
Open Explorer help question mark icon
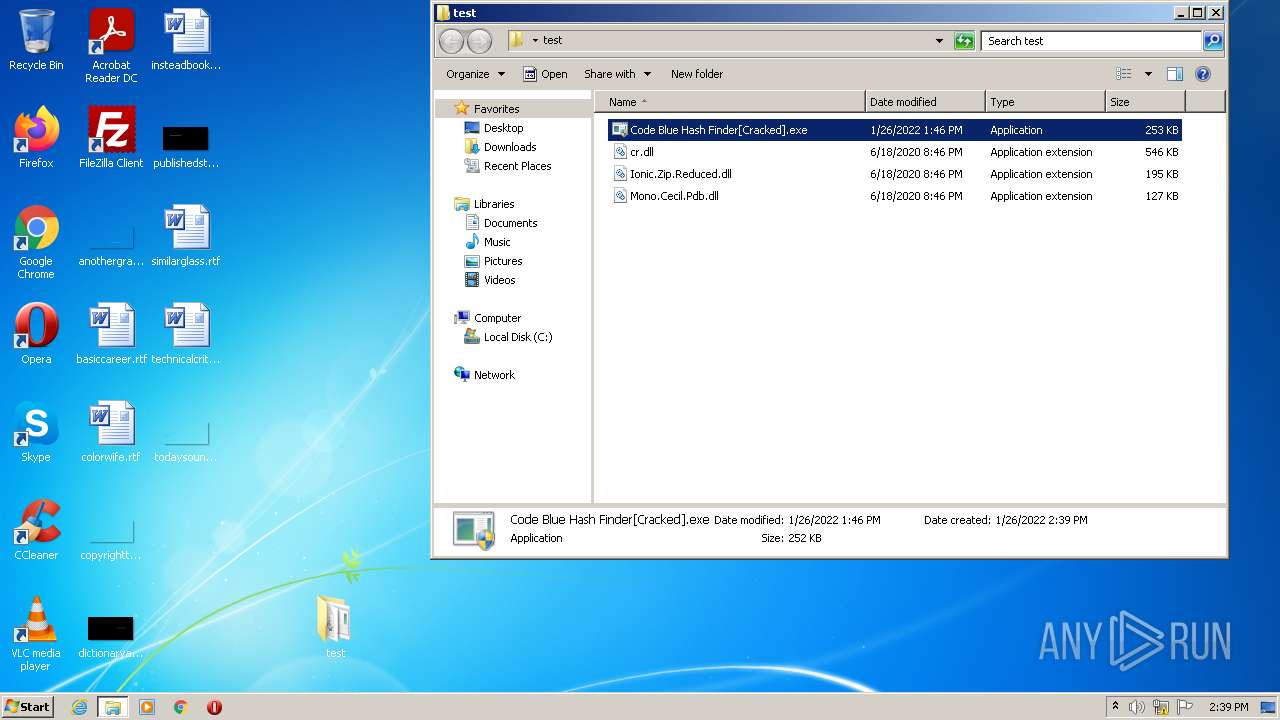pyautogui.click(x=1203, y=74)
